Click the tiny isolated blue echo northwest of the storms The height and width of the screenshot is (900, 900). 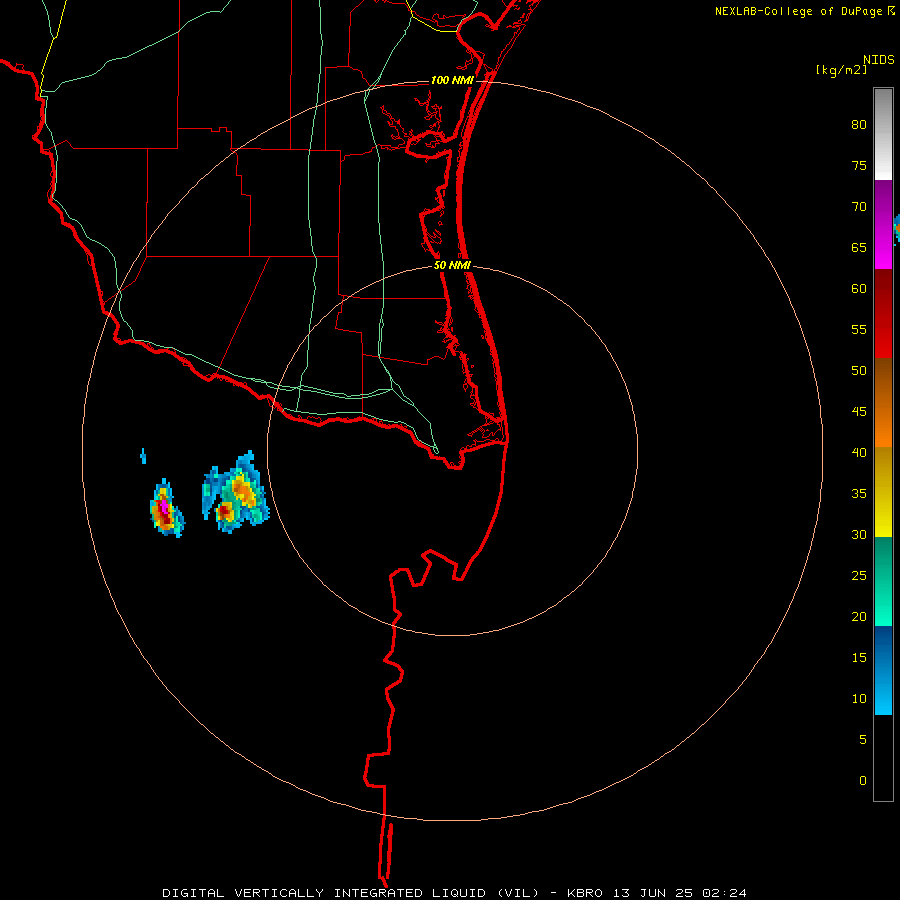point(143,456)
